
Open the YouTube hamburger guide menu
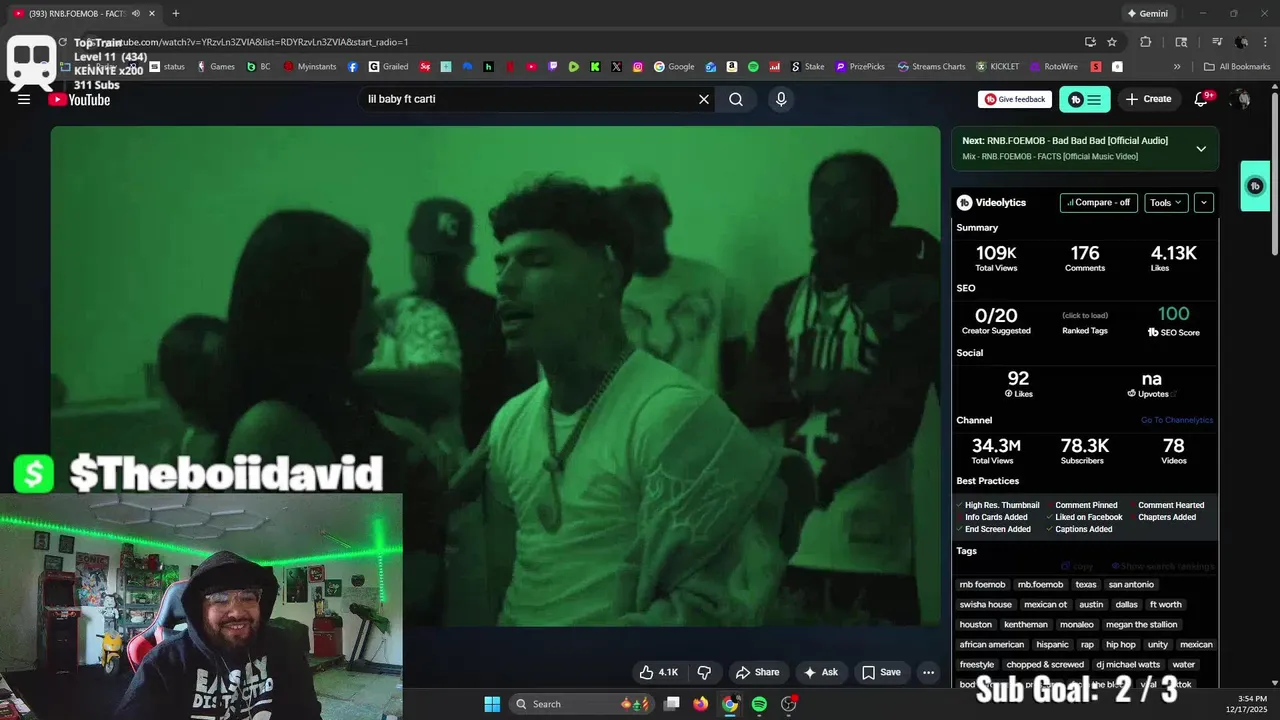pyautogui.click(x=24, y=99)
